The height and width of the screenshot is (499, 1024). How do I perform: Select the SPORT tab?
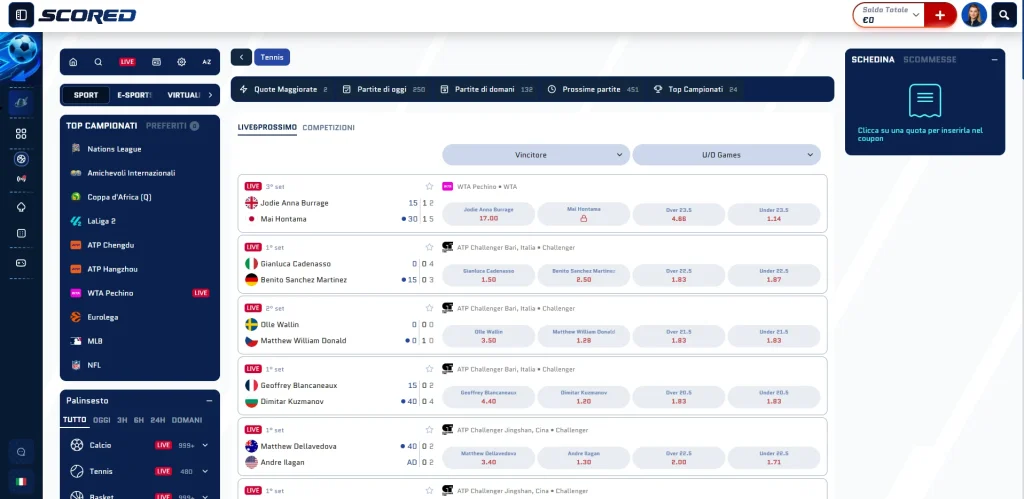pyautogui.click(x=86, y=95)
